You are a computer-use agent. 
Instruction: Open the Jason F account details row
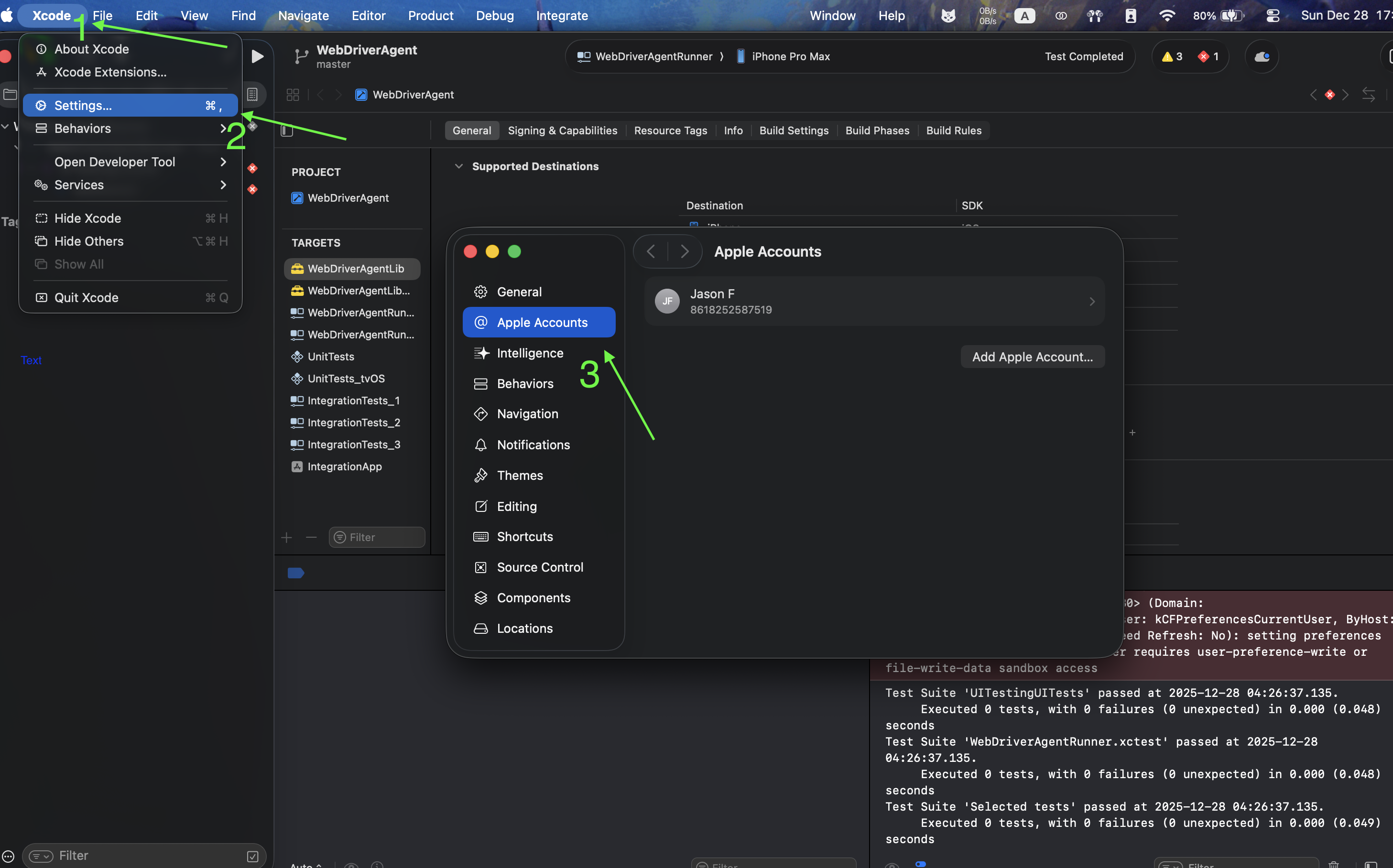[874, 302]
